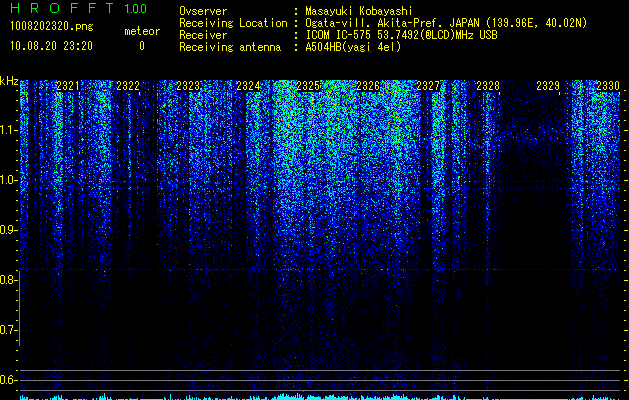This screenshot has height=400, width=629.
Task: Click the Receiver field label
Action: [x=203, y=35]
